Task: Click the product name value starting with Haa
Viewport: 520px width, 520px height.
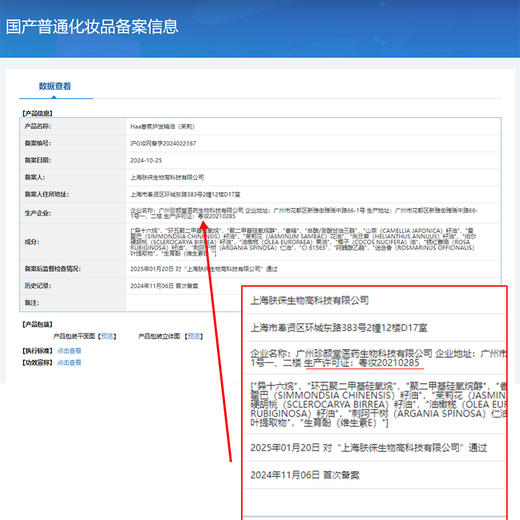Action: point(162,126)
